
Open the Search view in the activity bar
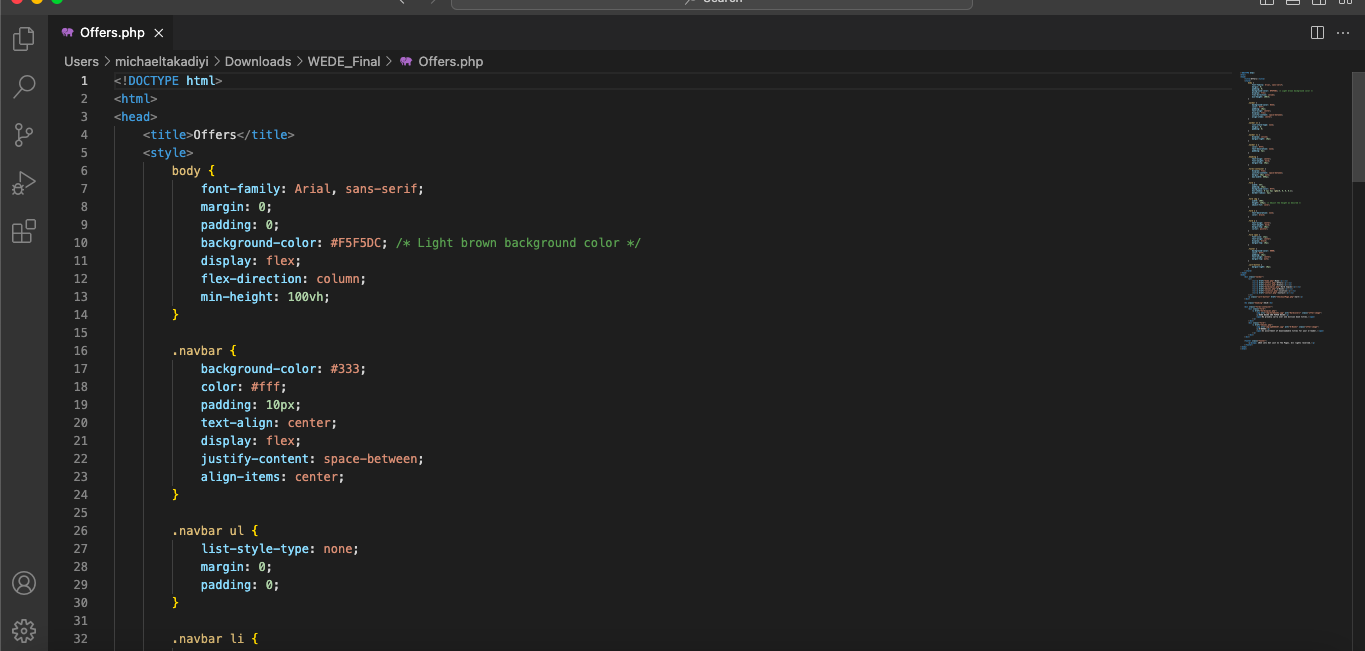pos(23,87)
